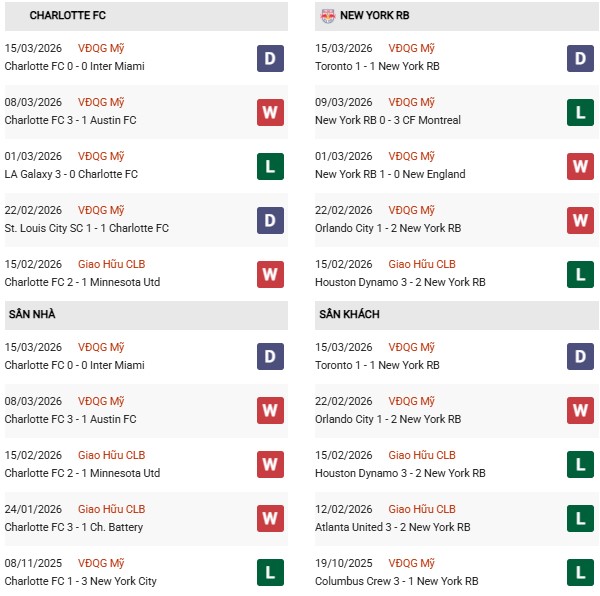The height and width of the screenshot is (596, 600).
Task: Open LA Galaxy 3 - 0 Charlotte FC match
Action: tap(71, 174)
